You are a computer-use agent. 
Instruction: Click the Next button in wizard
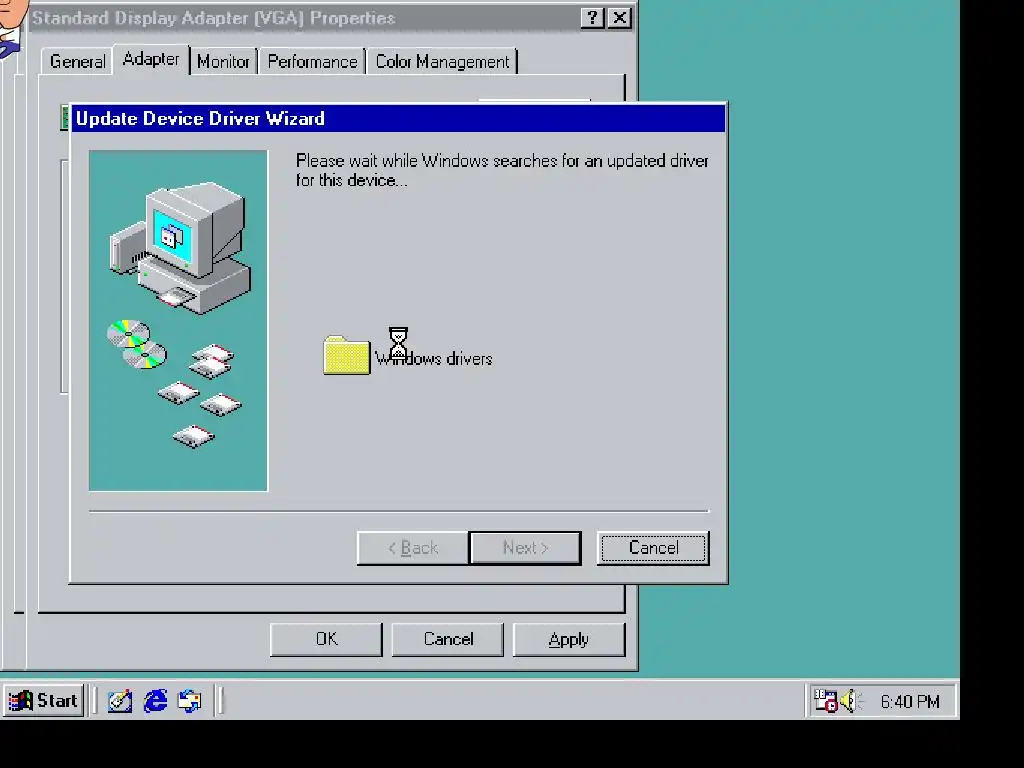coord(525,548)
